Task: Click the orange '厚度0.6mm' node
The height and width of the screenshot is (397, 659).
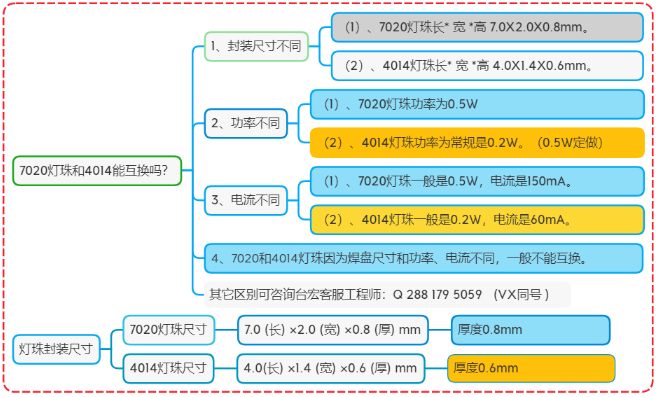Action: pyautogui.click(x=531, y=368)
